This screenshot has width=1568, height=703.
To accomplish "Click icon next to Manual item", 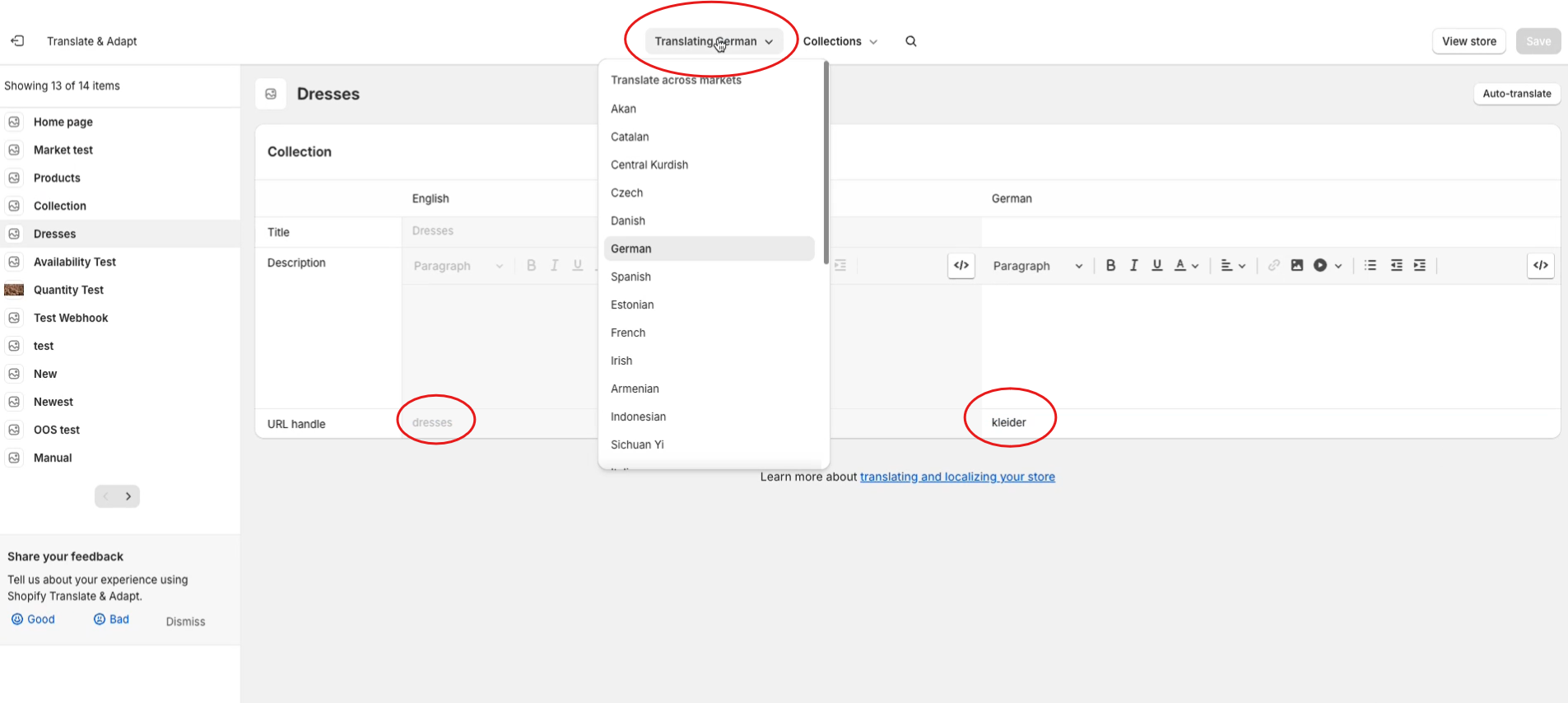I will click(x=14, y=458).
